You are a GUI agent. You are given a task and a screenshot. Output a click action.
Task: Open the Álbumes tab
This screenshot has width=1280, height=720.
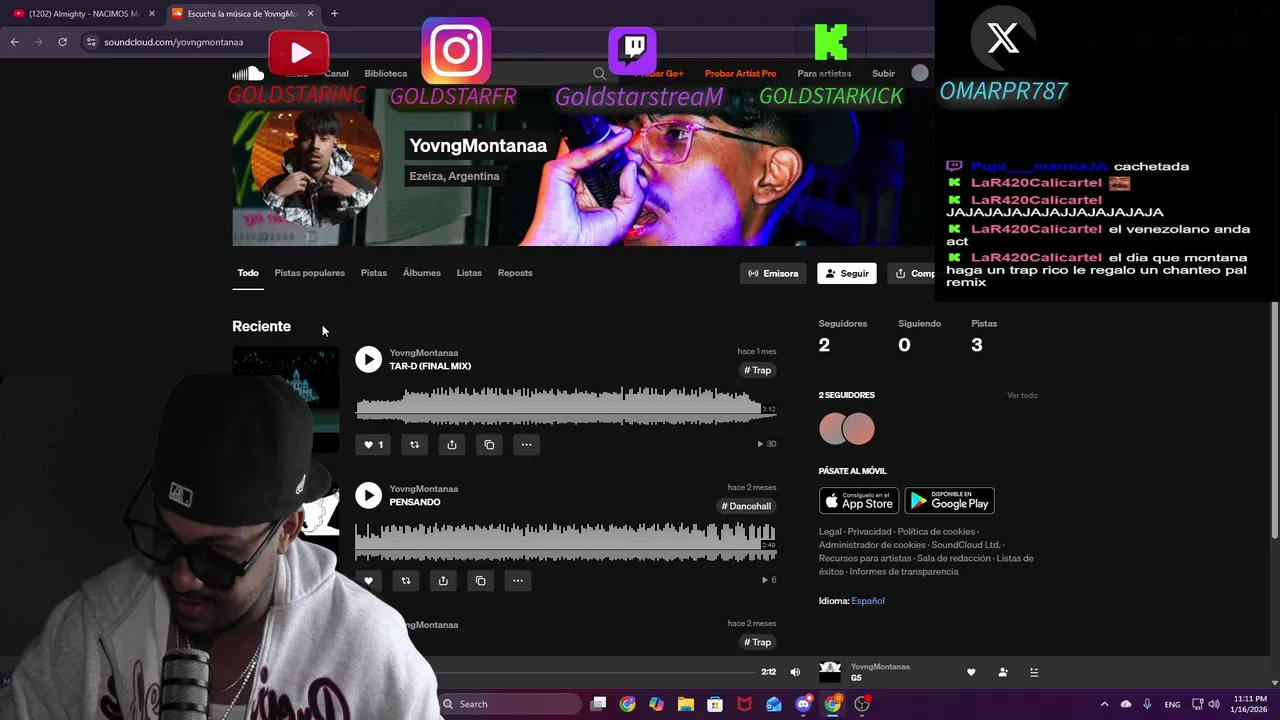pyautogui.click(x=422, y=273)
